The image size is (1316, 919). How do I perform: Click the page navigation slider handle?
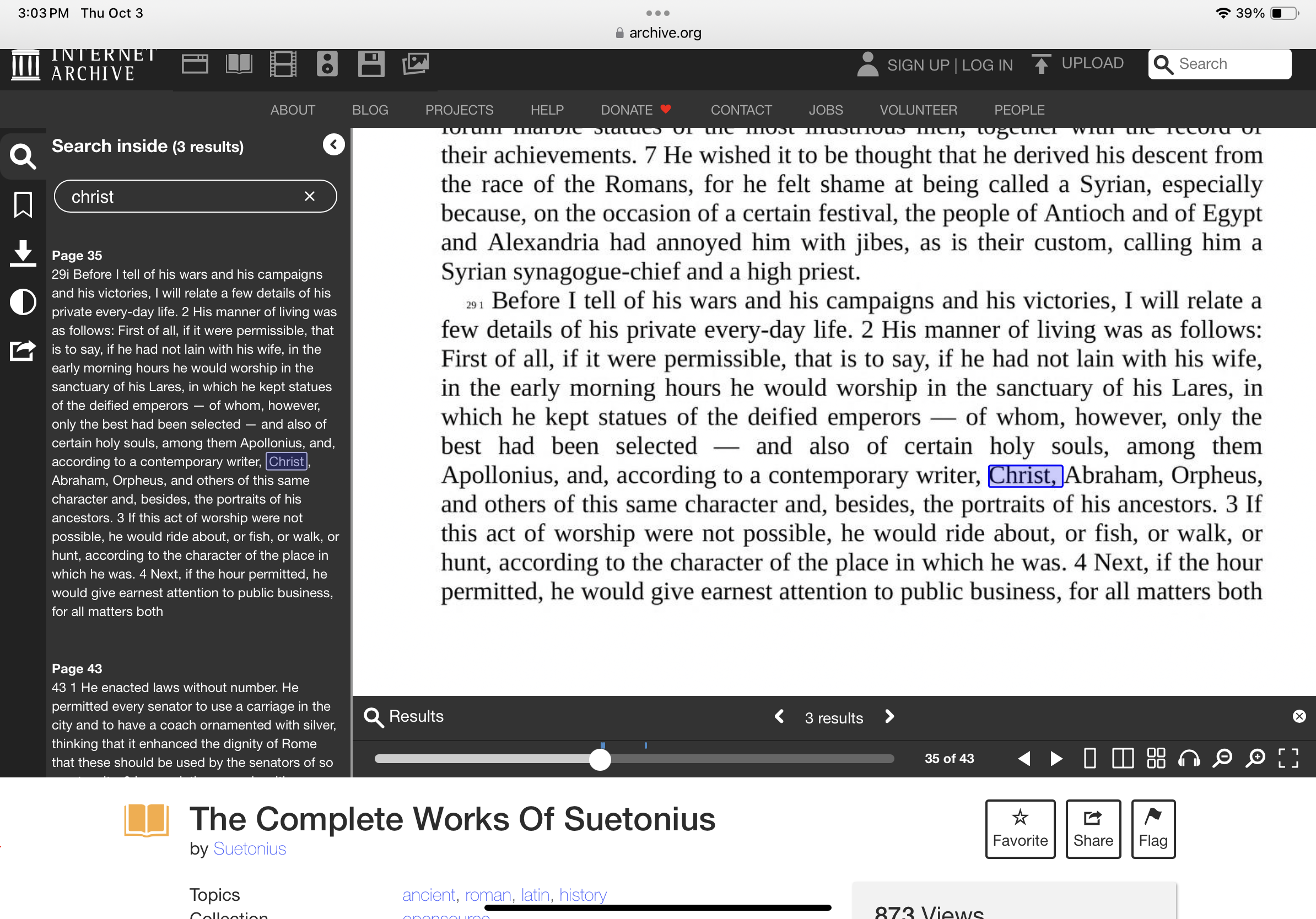600,760
